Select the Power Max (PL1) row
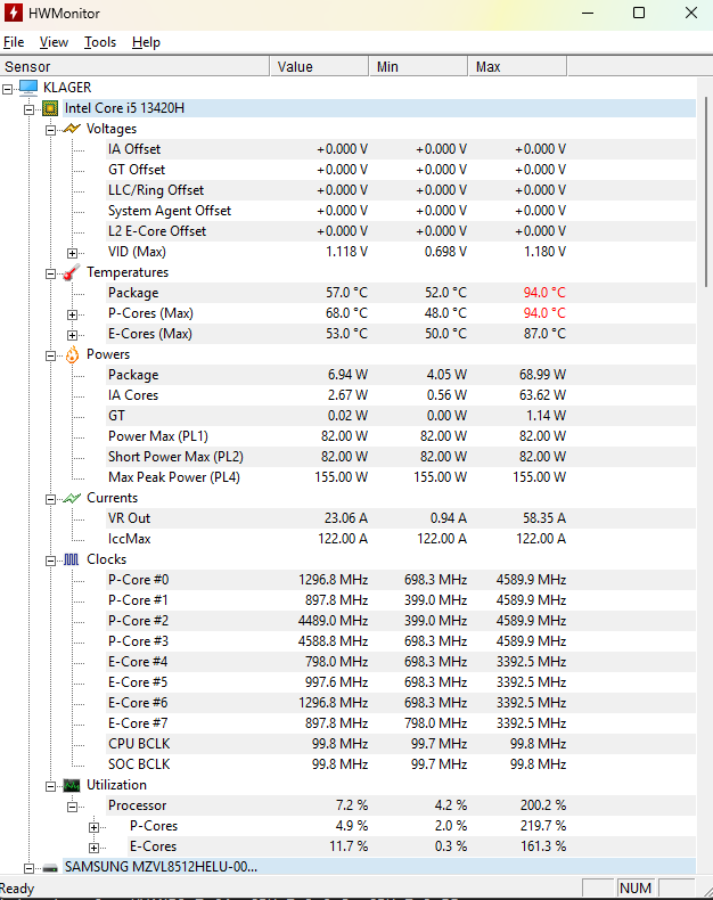713x900 pixels. pyautogui.click(x=401, y=436)
